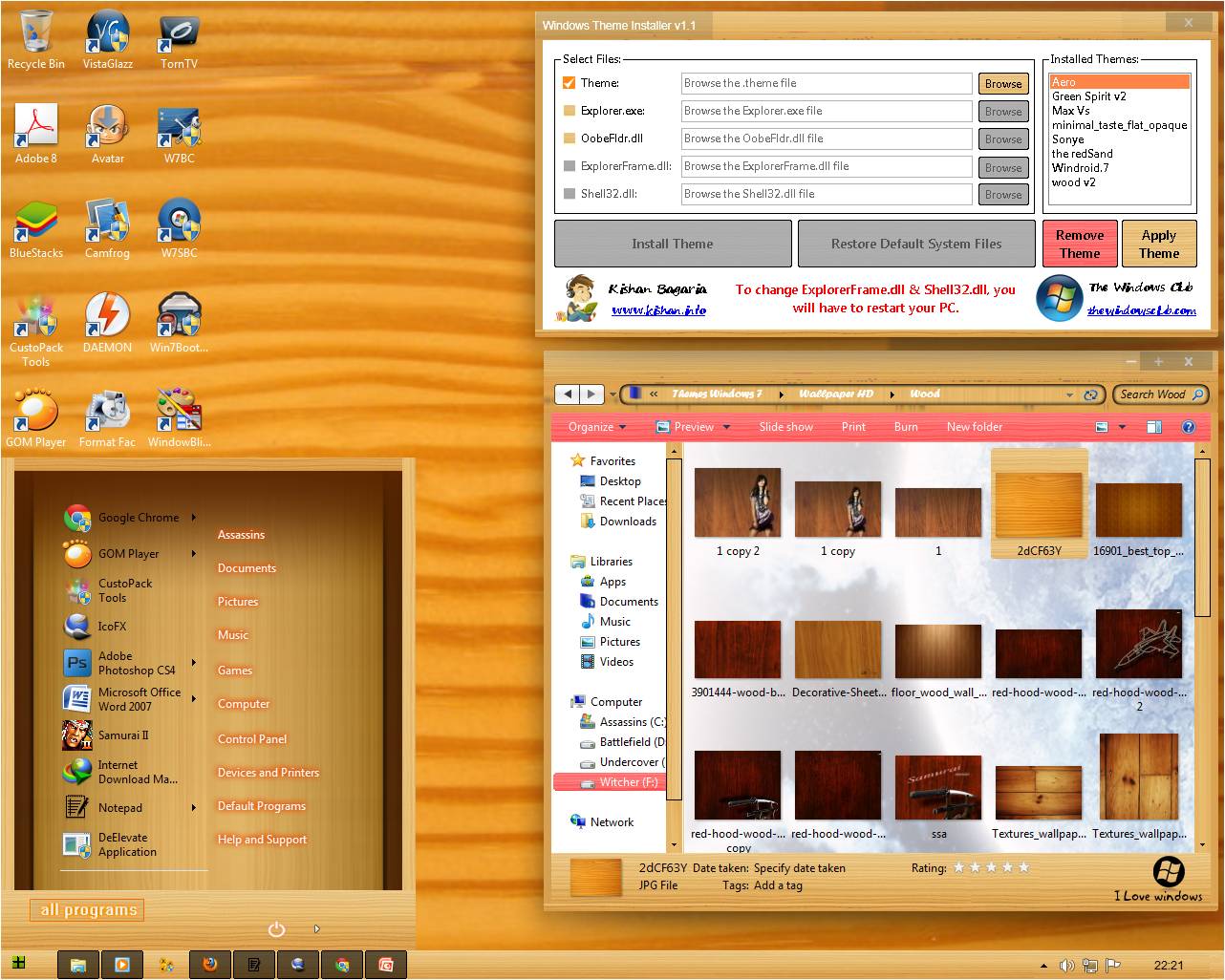This screenshot has width=1225, height=980.
Task: Open the Preview dropdown arrow
Action: click(x=726, y=427)
